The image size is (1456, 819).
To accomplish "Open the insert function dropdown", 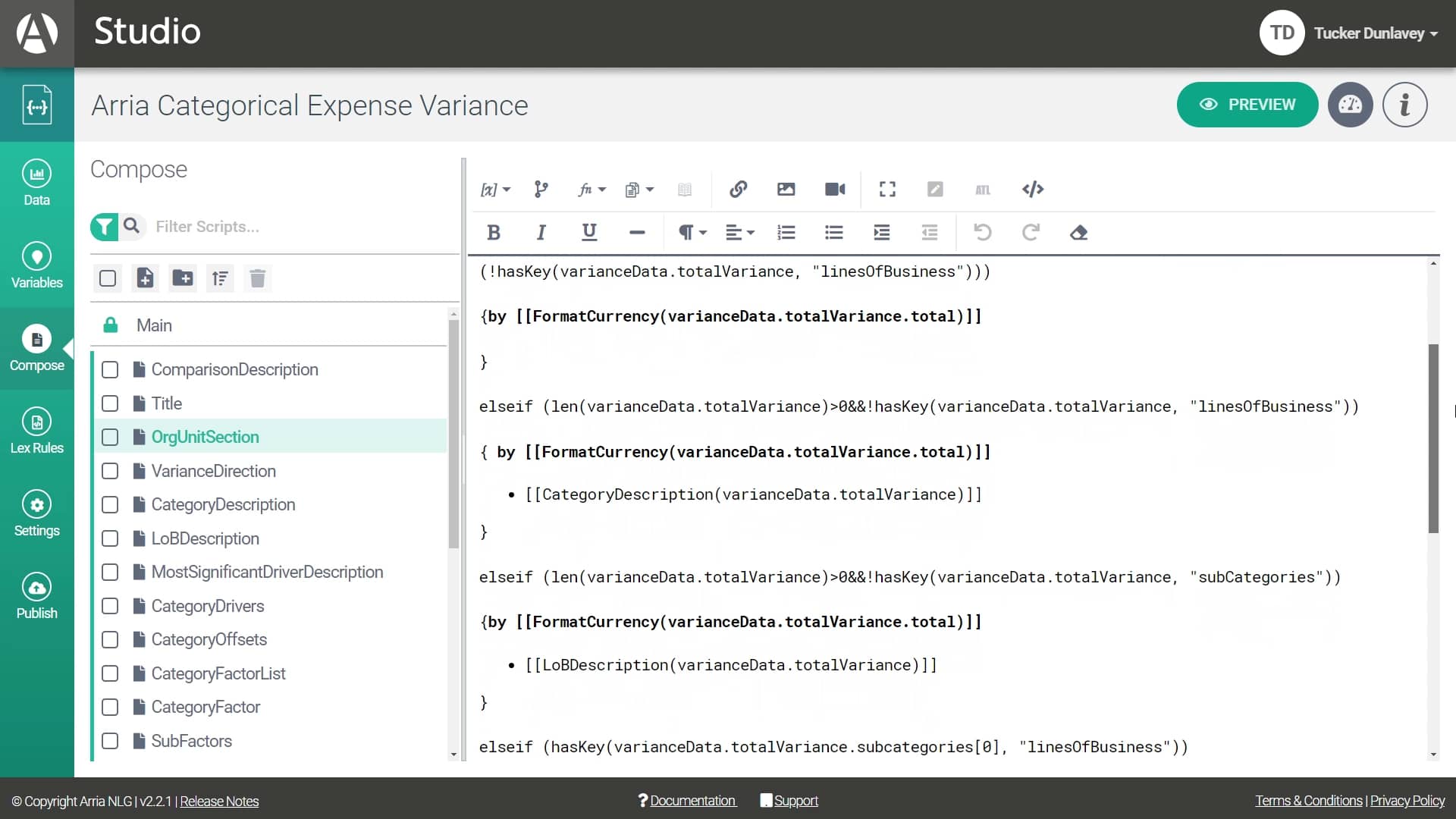I will [591, 190].
